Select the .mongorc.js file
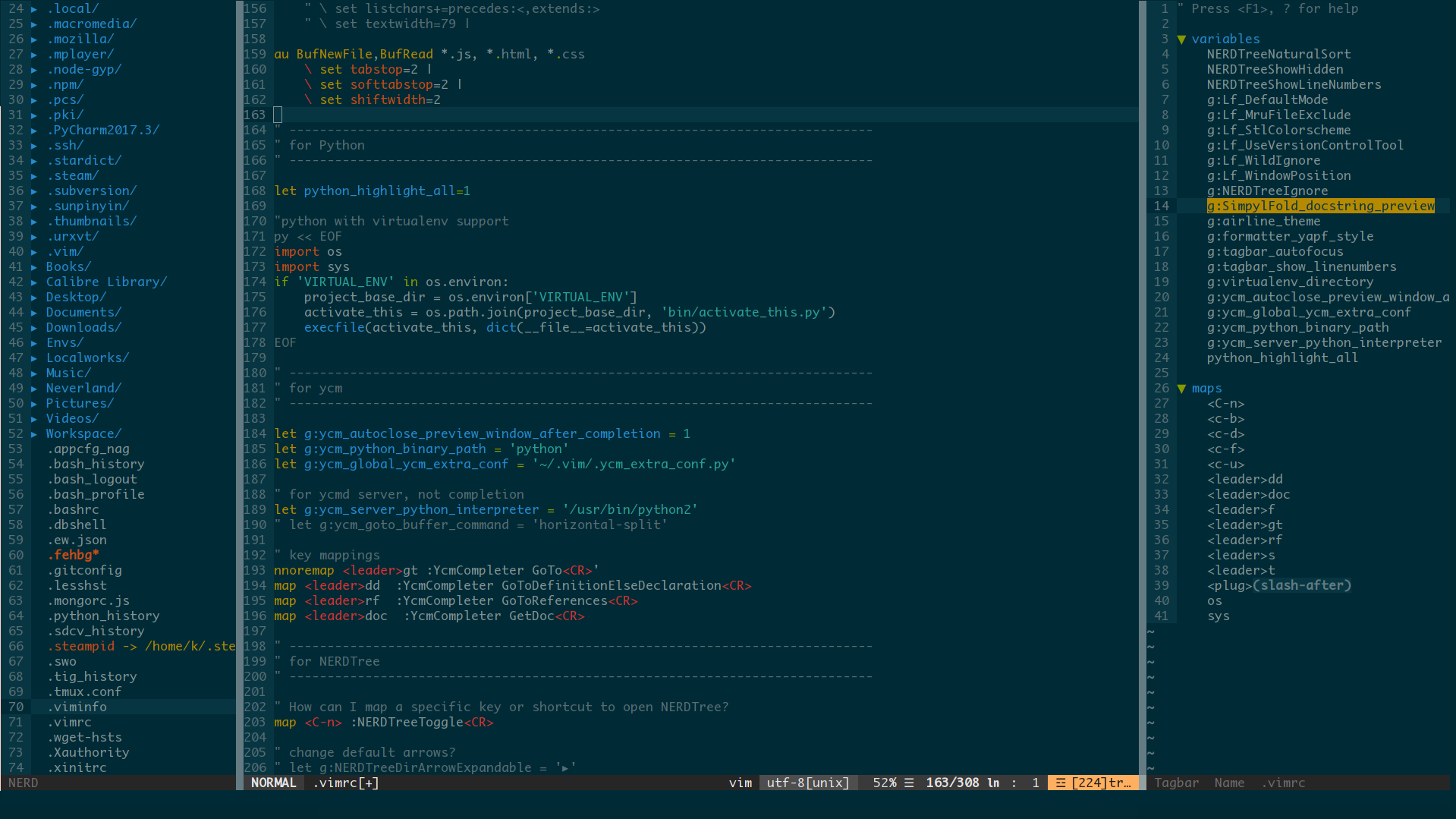This screenshot has width=1456, height=819. [88, 600]
